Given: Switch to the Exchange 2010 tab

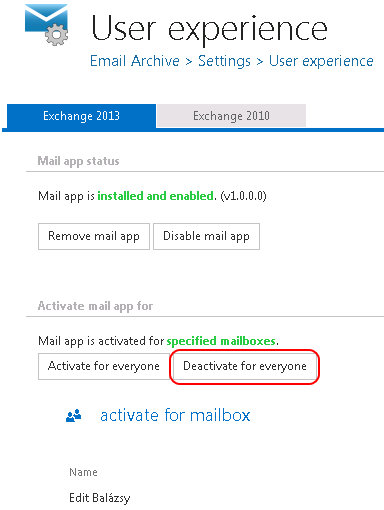Looking at the screenshot, I should point(231,116).
